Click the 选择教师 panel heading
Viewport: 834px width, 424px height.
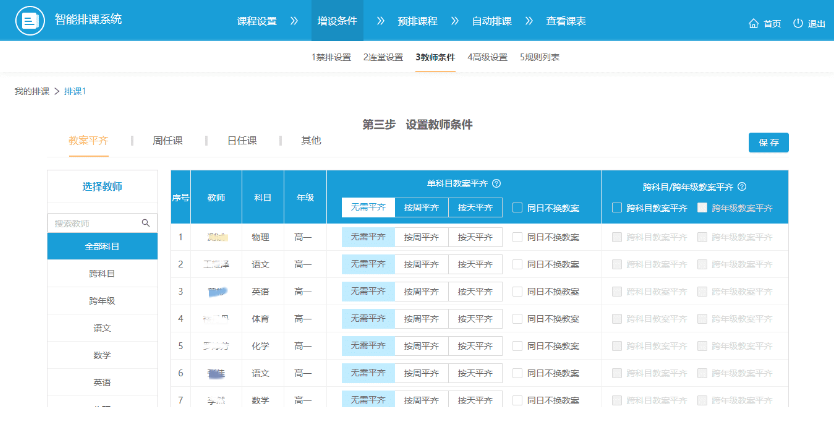click(x=102, y=187)
